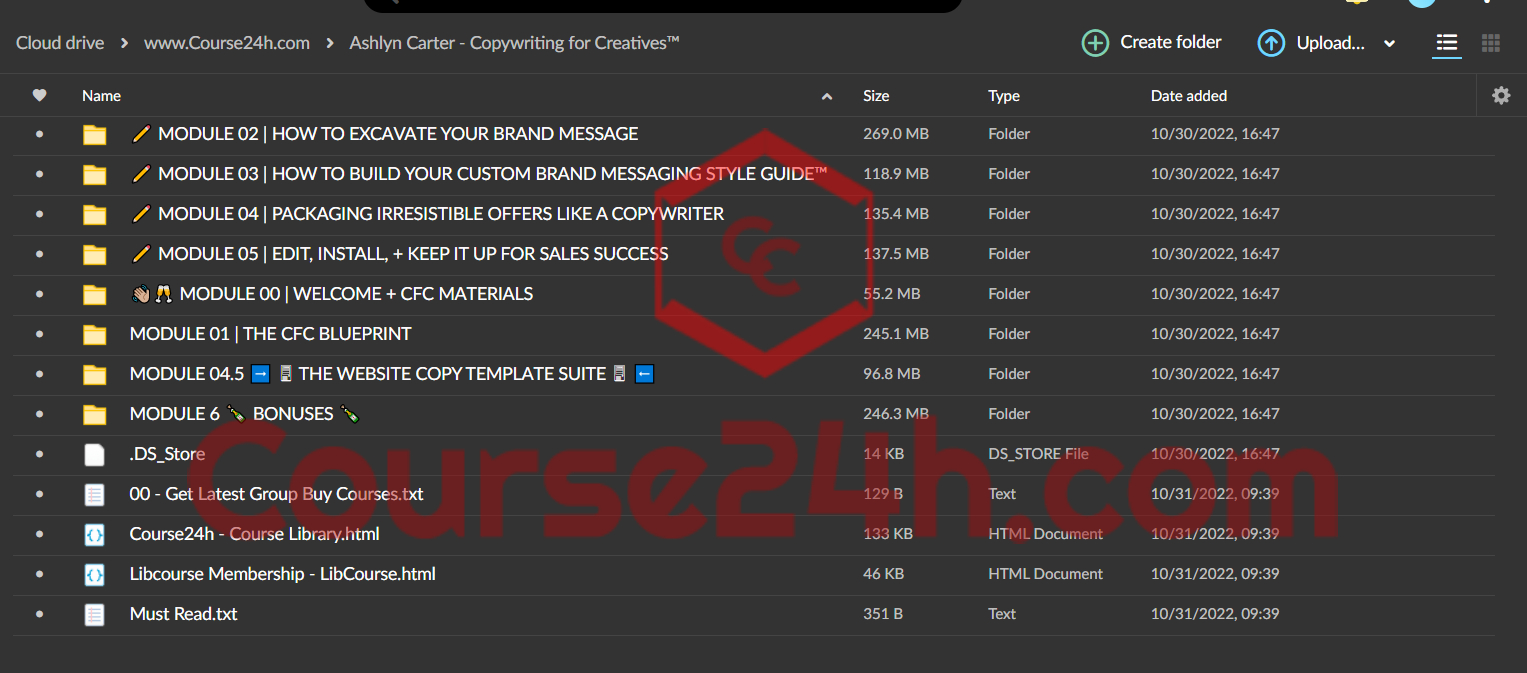1527x673 pixels.
Task: Go to Cloud drive breadcrumb
Action: [60, 43]
